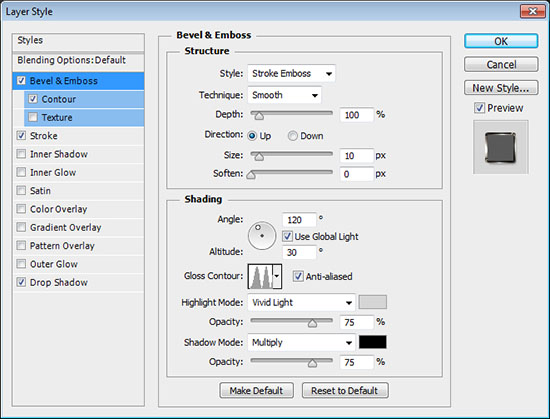Uncheck the Use Global Light option
Screen dimensions: 550x419
coord(287,236)
